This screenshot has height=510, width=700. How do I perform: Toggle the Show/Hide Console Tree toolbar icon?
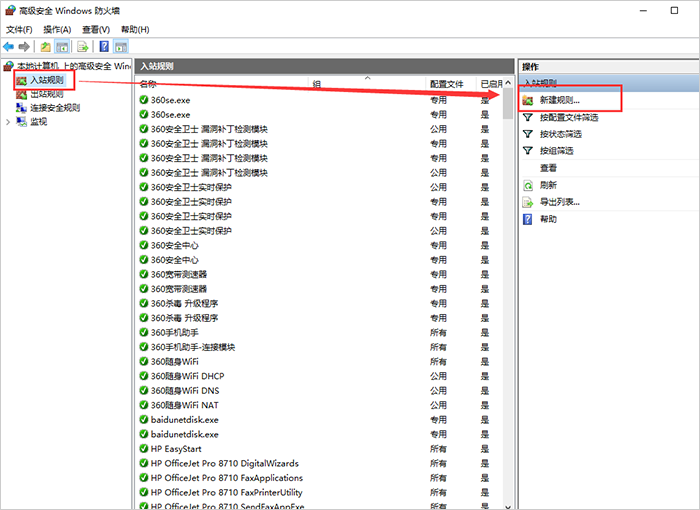pyautogui.click(x=62, y=46)
